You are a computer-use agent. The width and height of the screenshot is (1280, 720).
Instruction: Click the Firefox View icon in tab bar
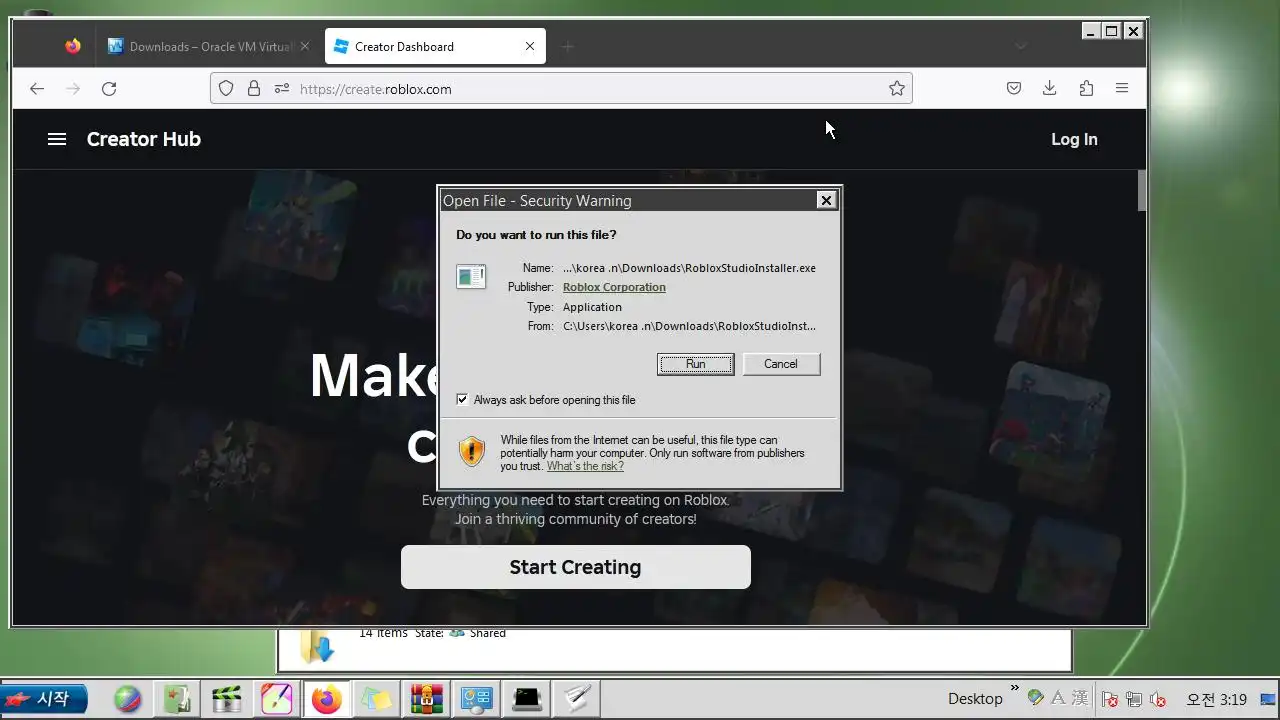(x=72, y=47)
